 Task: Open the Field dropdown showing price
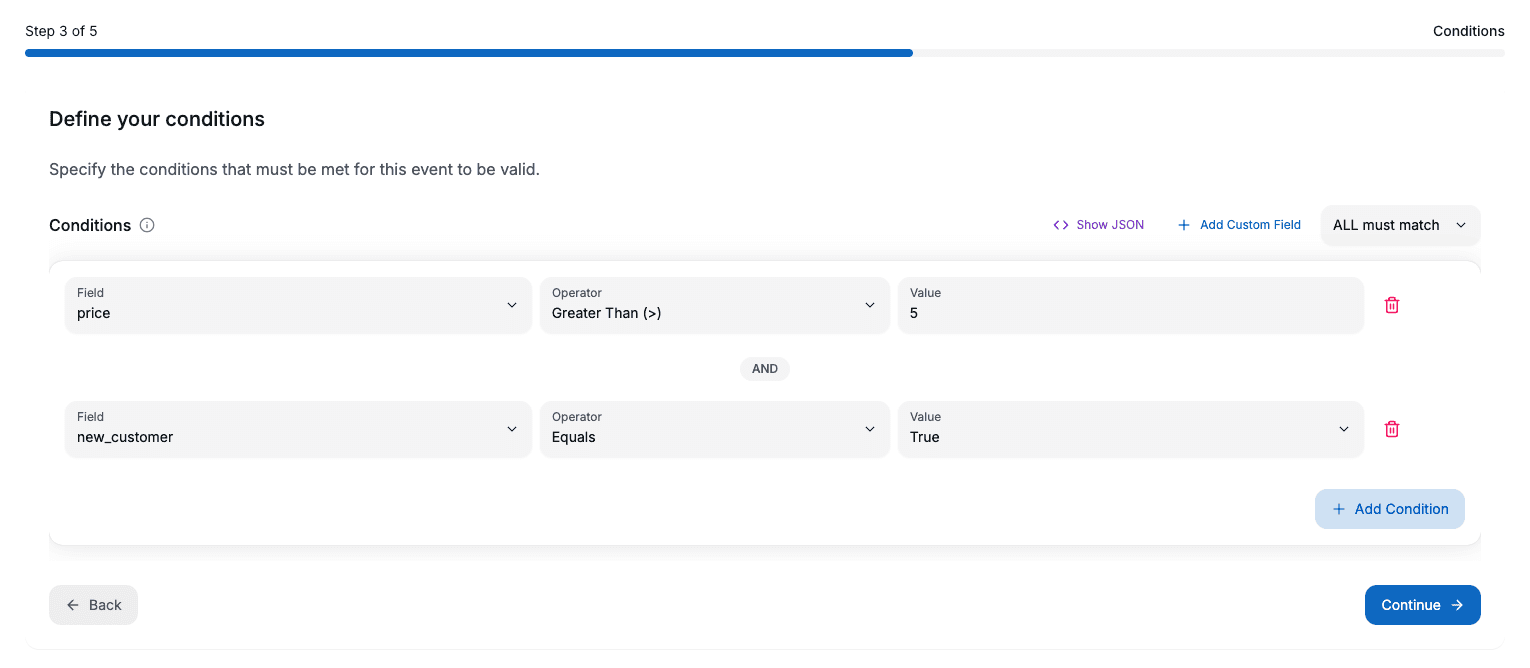click(298, 305)
